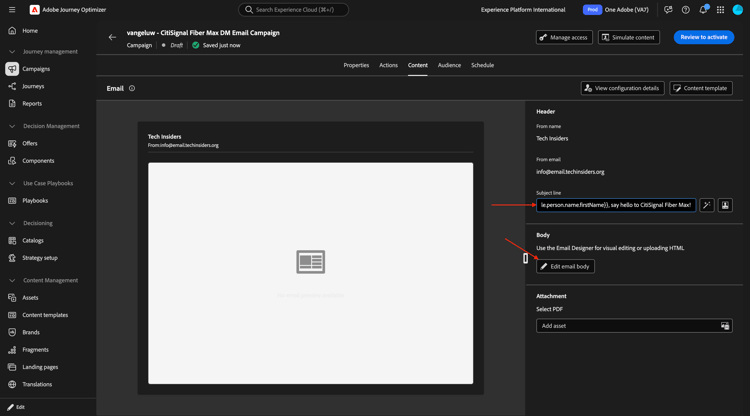750x416 pixels.
Task: Click the Email info icon
Action: 132,88
